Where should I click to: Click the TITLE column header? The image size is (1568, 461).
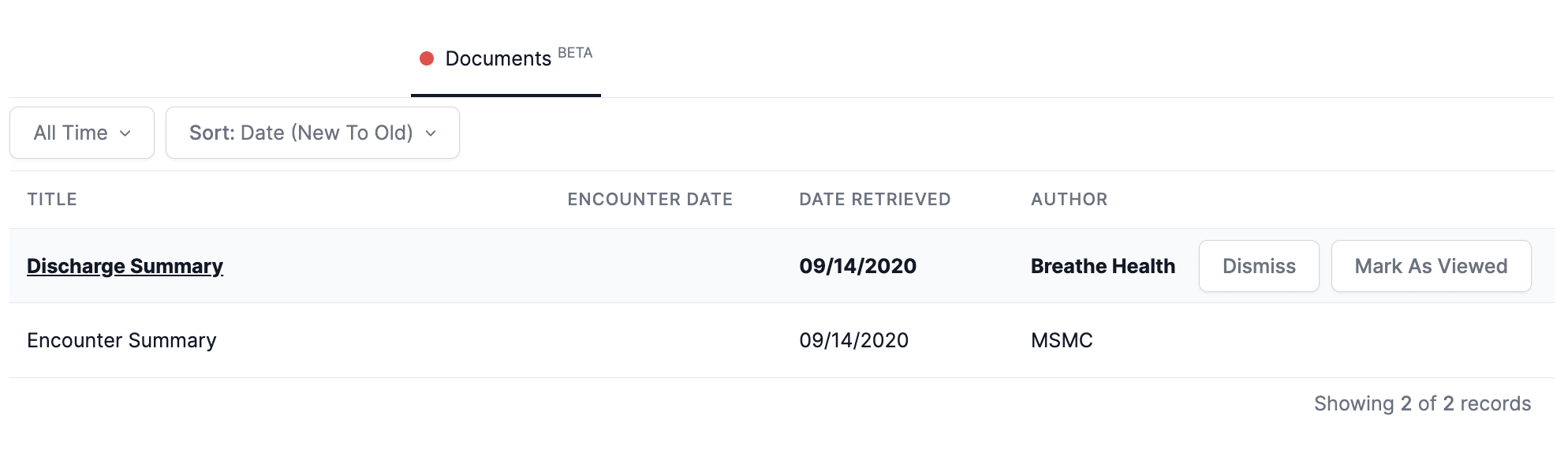tap(52, 199)
